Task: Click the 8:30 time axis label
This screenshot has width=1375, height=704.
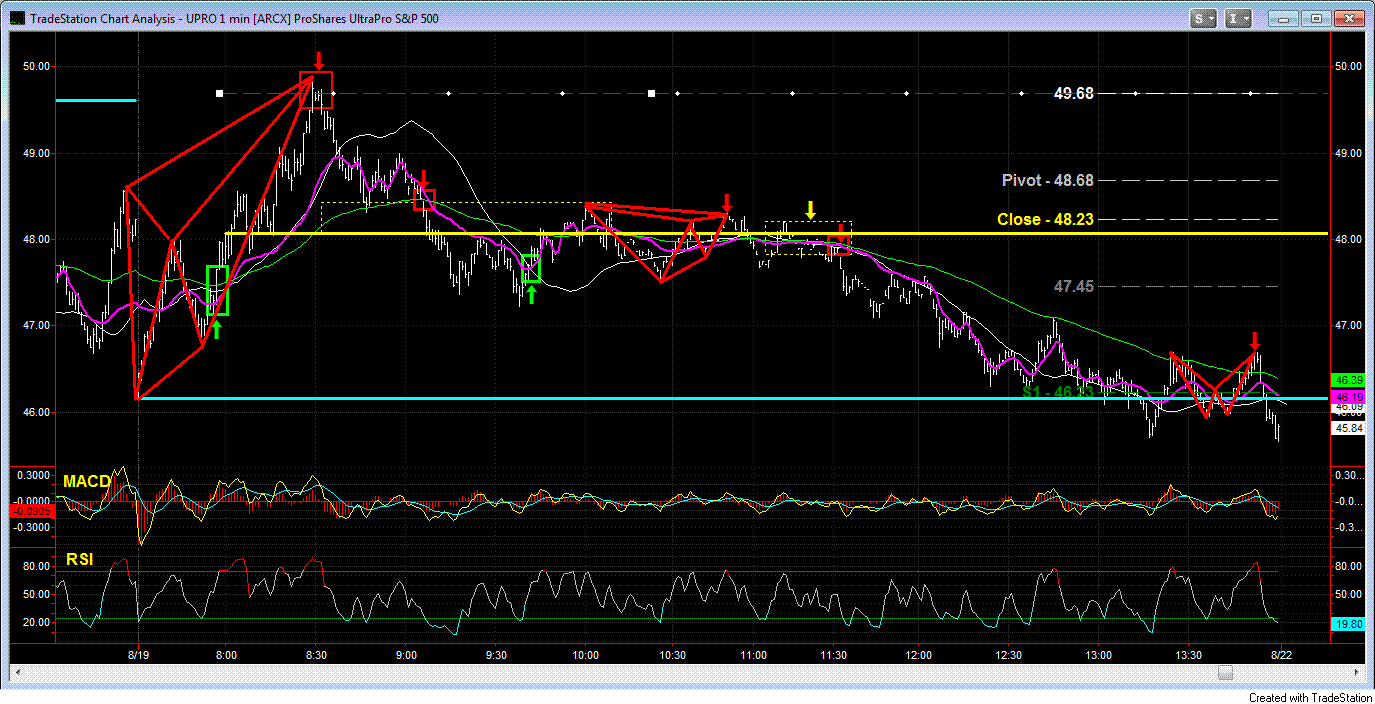Action: coord(316,656)
